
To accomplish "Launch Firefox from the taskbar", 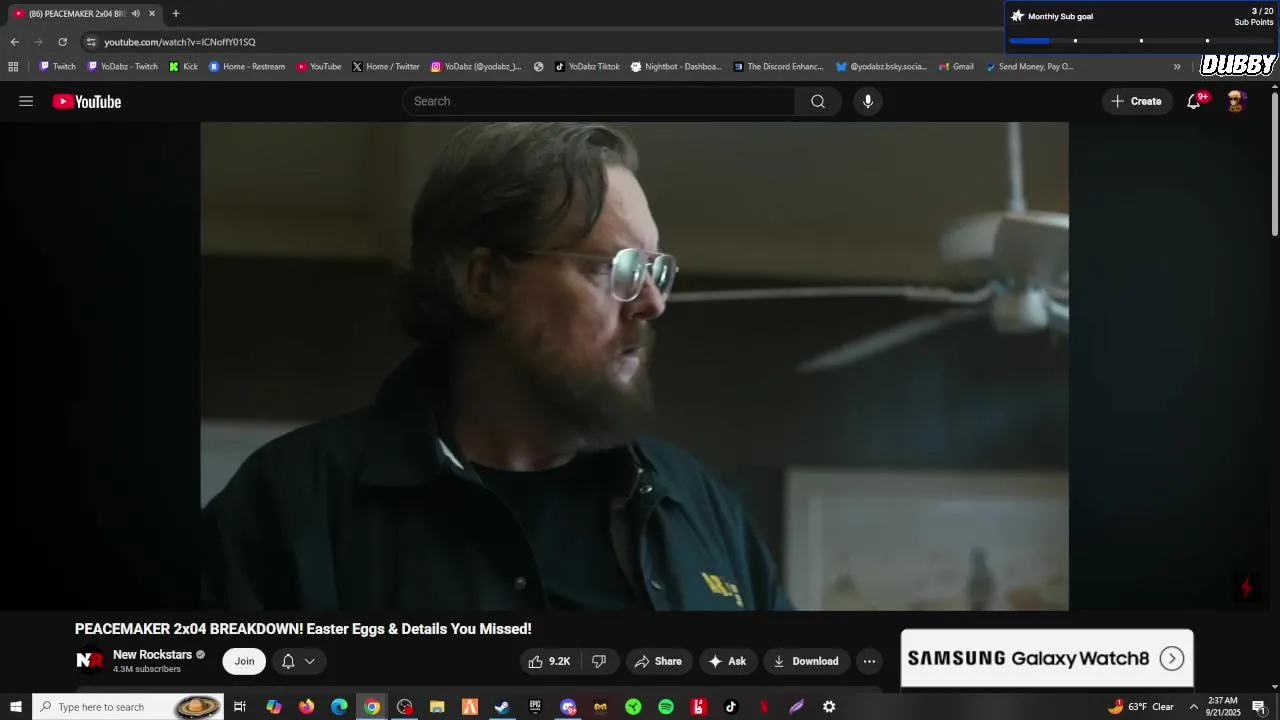I will (306, 707).
